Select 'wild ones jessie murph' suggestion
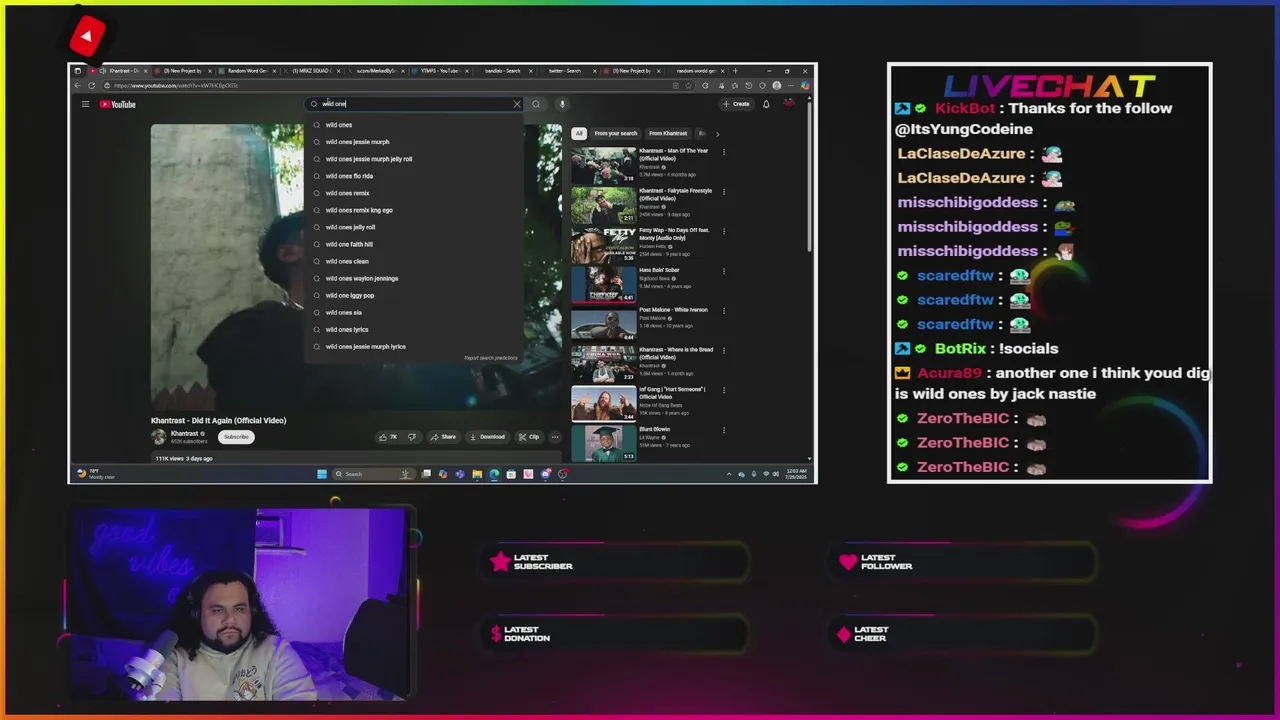Viewport: 1280px width, 720px height. click(x=413, y=142)
